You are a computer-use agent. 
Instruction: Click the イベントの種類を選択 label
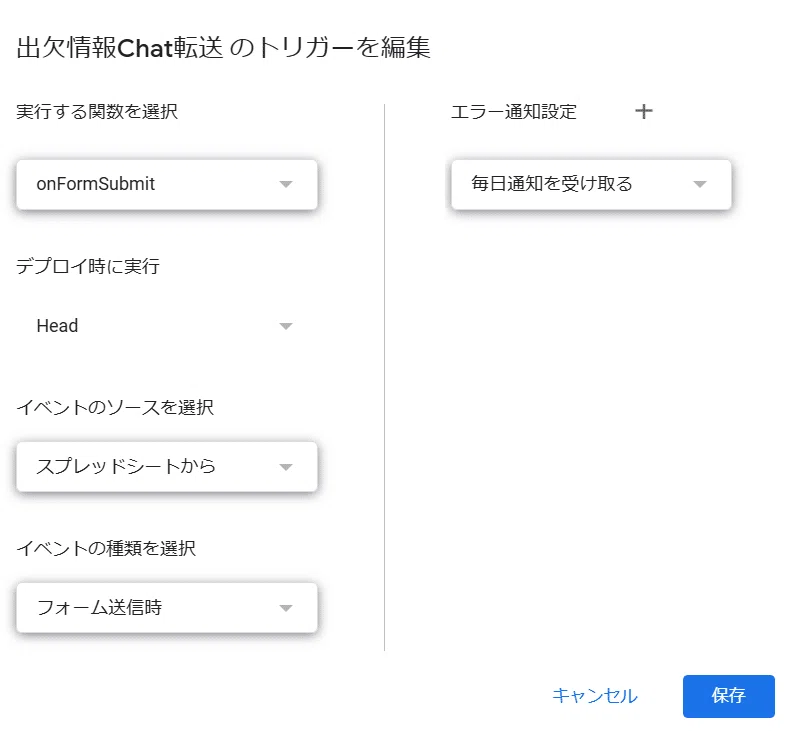pos(106,548)
